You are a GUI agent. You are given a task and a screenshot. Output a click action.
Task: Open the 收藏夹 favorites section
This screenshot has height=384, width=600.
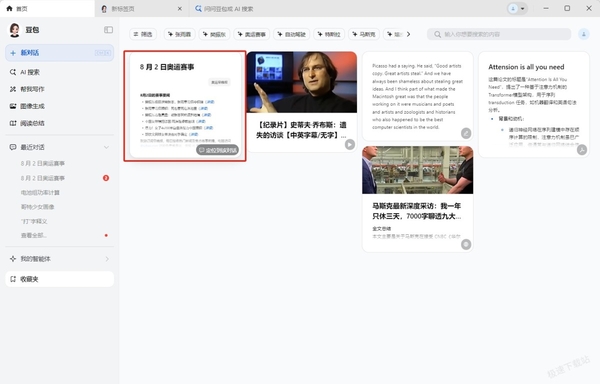pos(59,279)
